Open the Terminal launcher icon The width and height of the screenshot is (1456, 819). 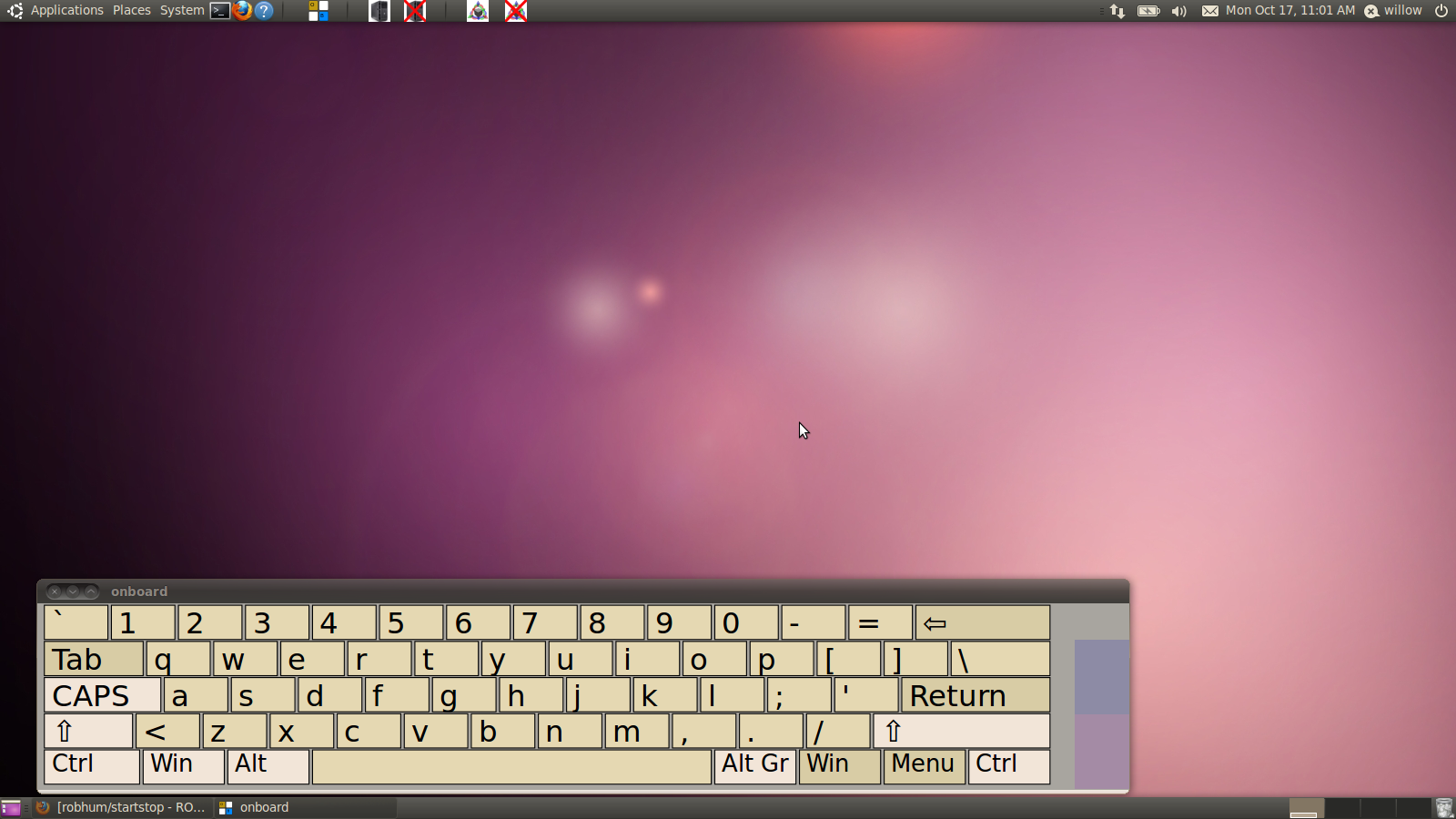click(220, 11)
